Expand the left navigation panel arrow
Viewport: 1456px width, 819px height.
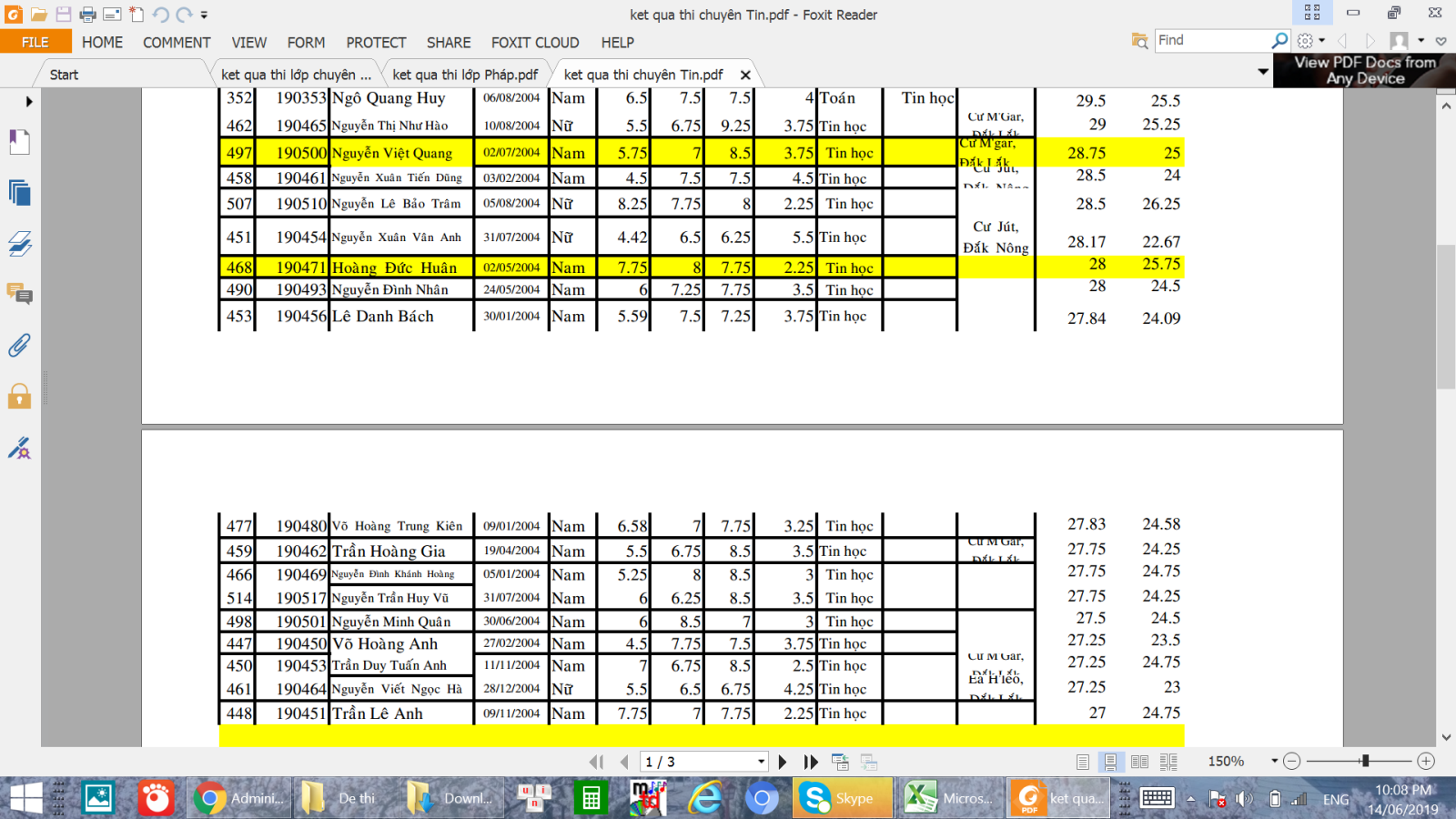point(29,101)
